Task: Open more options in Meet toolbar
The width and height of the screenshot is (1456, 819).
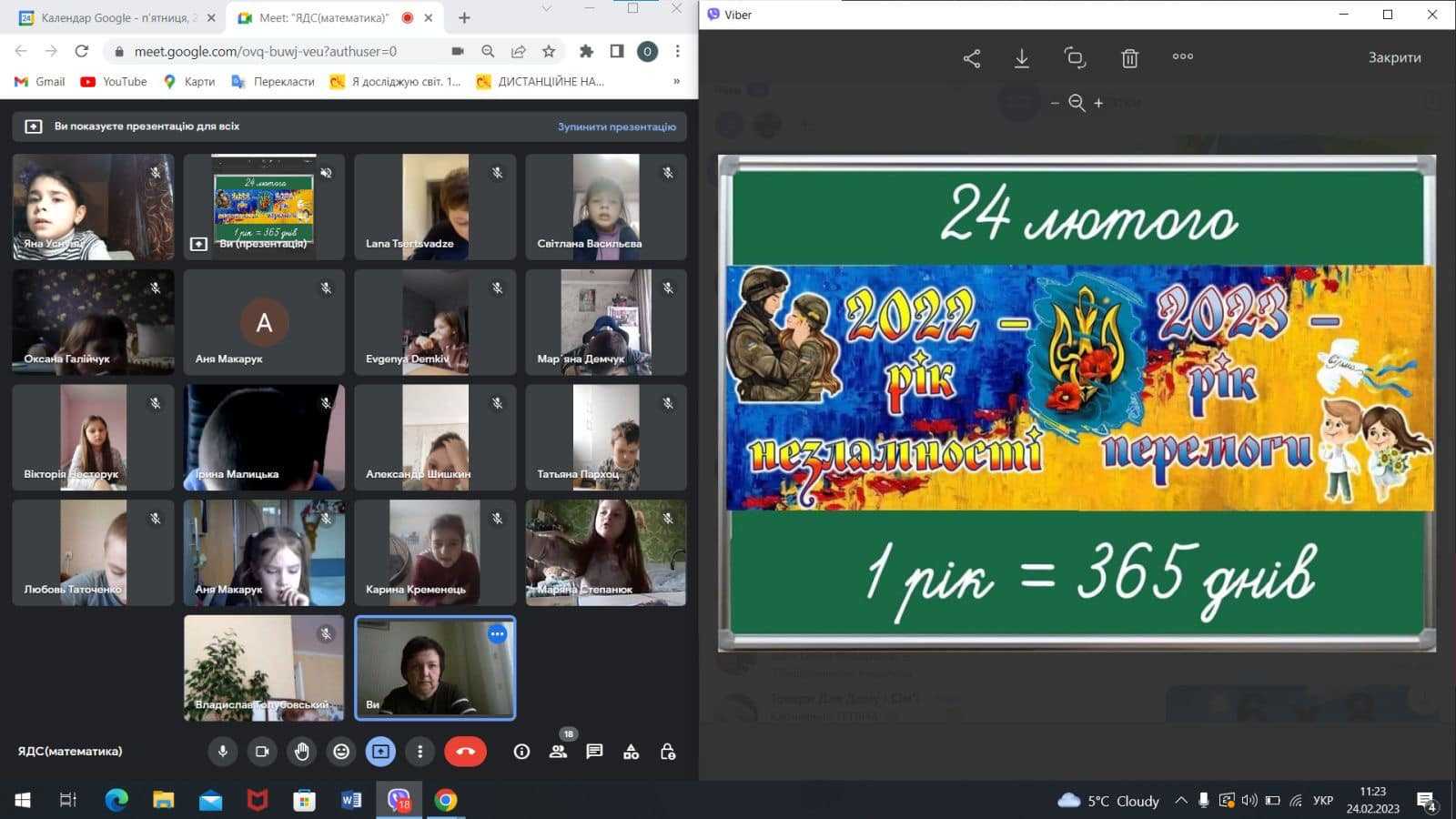Action: point(420,752)
